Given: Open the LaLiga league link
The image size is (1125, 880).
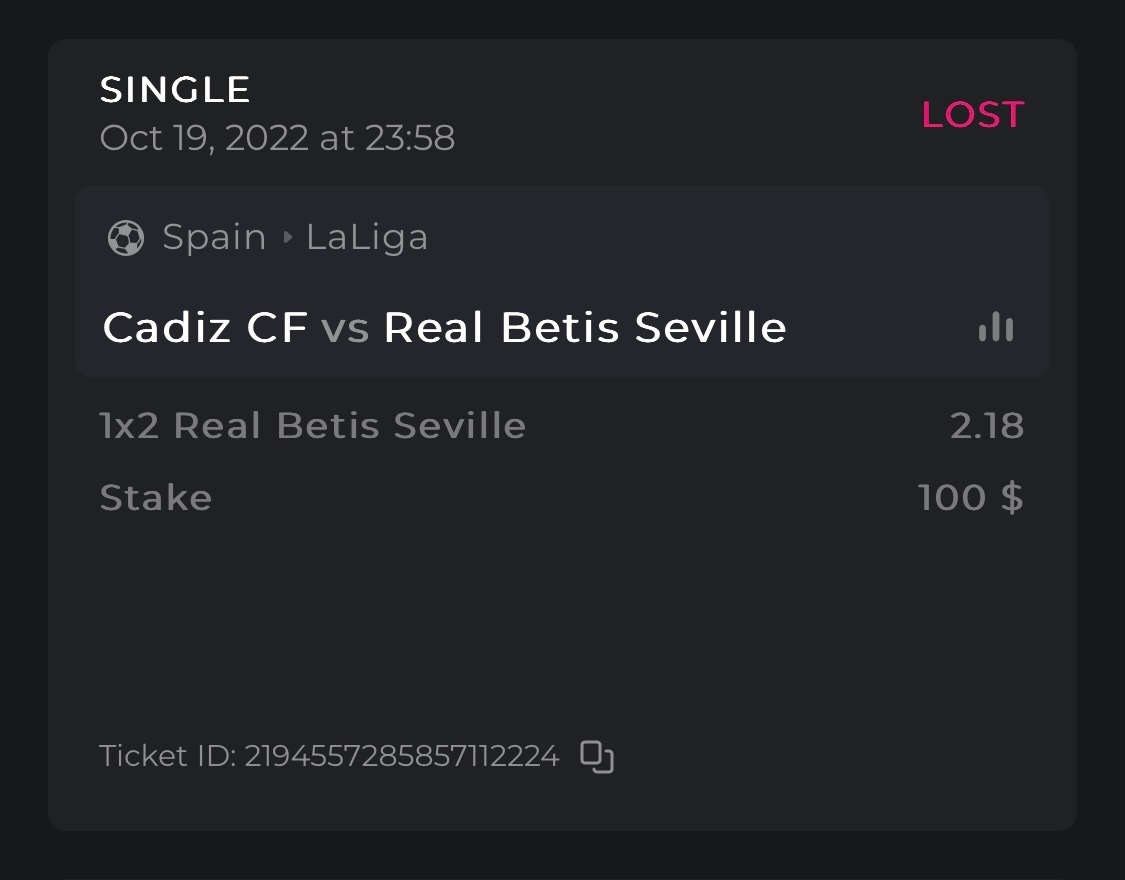Looking at the screenshot, I should coord(367,238).
